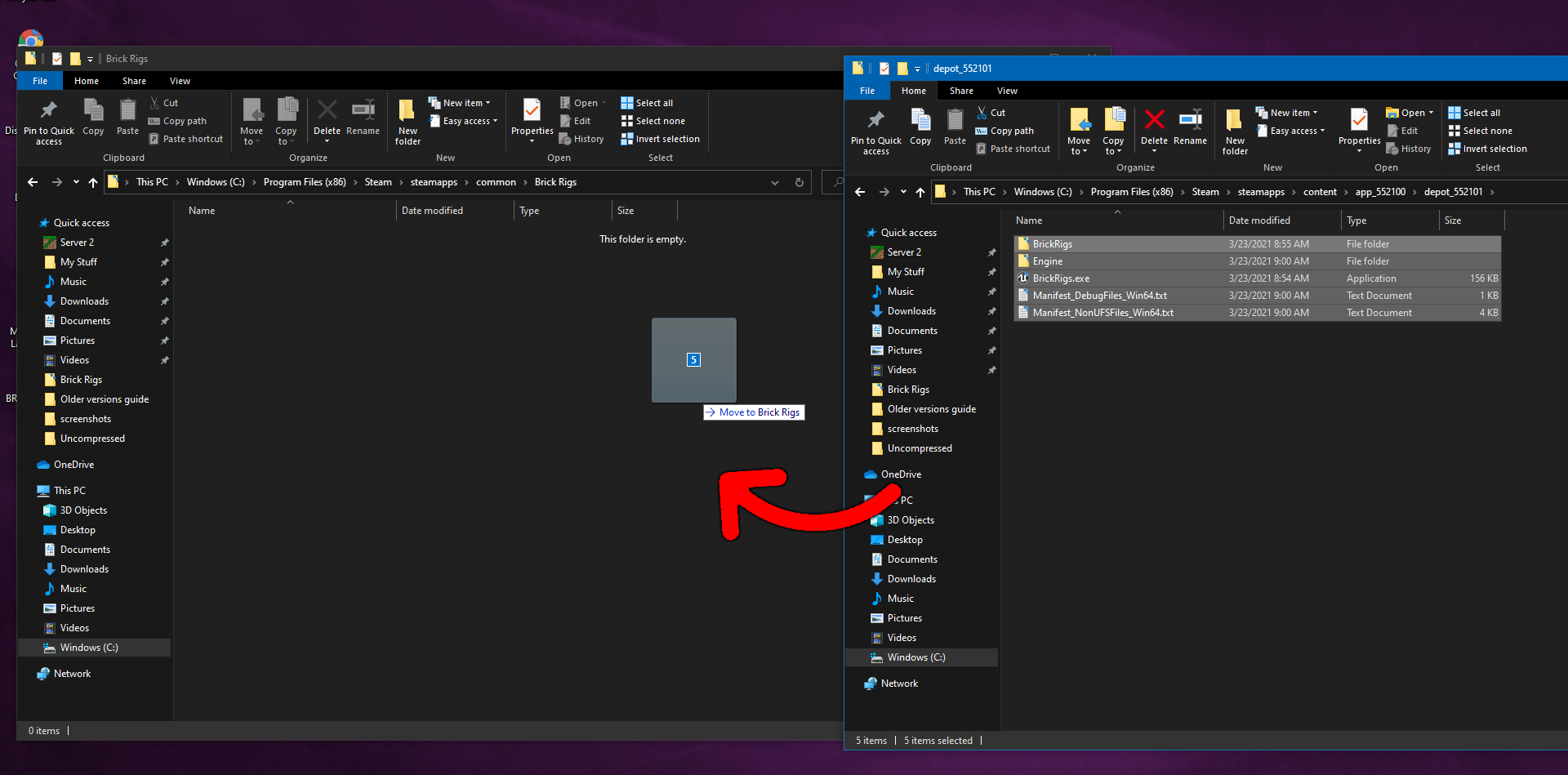Click History in the depot_552101 ribbon
1568x775 pixels.
coord(1409,149)
